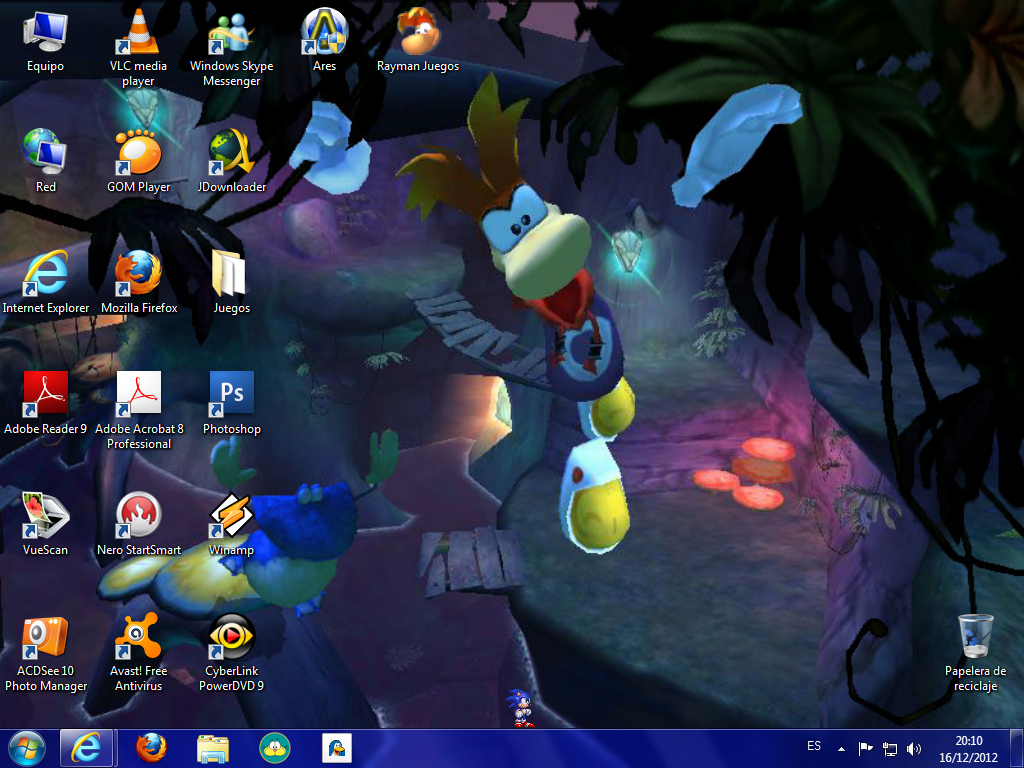Screen dimensions: 1024x768
Task: Open Action Center flag icon
Action: point(865,749)
